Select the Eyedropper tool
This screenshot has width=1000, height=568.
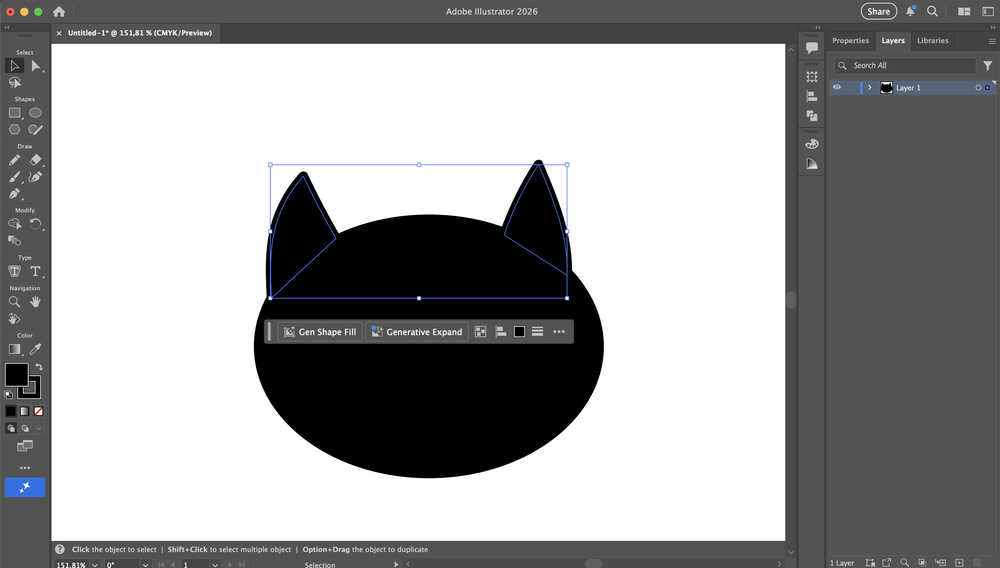[x=35, y=349]
